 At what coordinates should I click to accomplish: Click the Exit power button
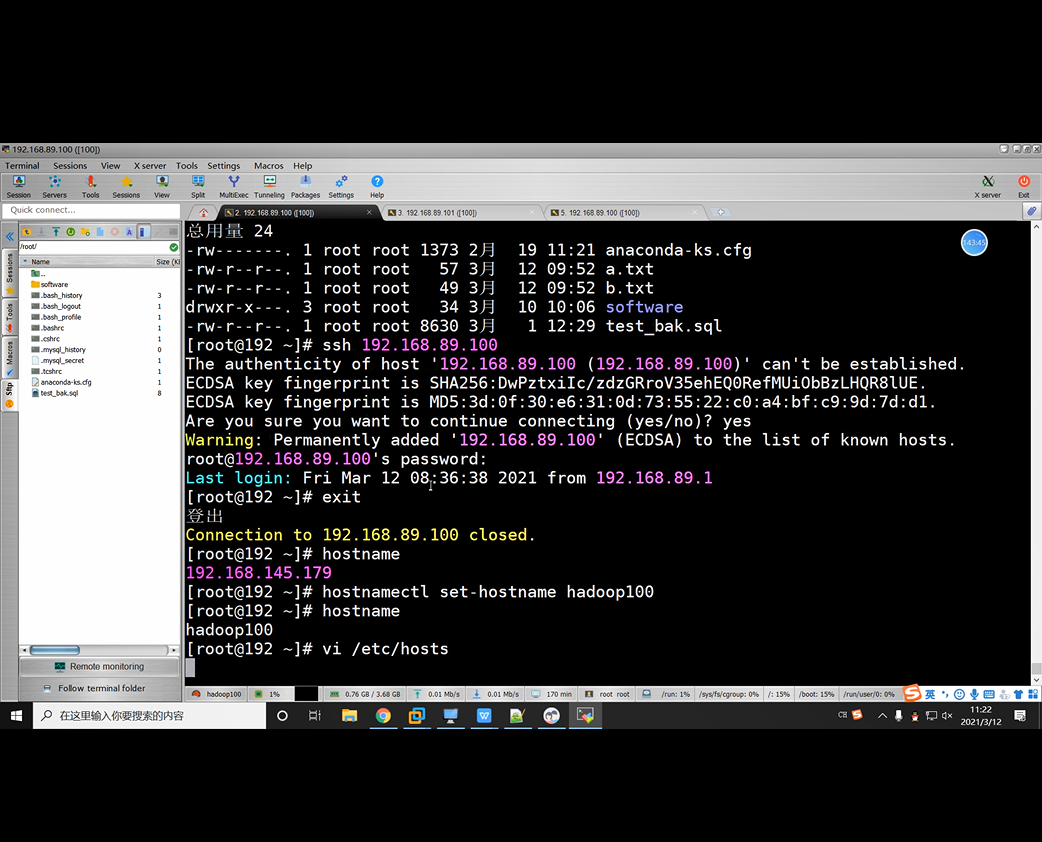1023,186
